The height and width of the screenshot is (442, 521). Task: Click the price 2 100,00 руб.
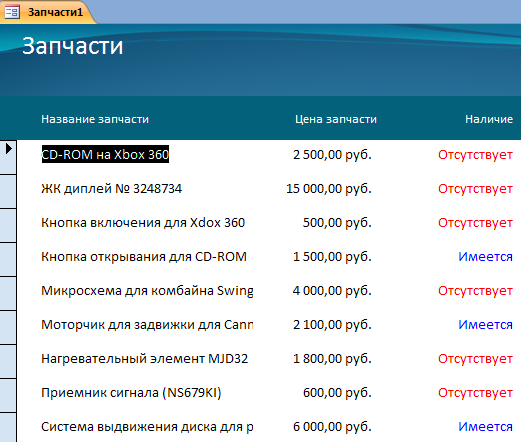pos(332,325)
